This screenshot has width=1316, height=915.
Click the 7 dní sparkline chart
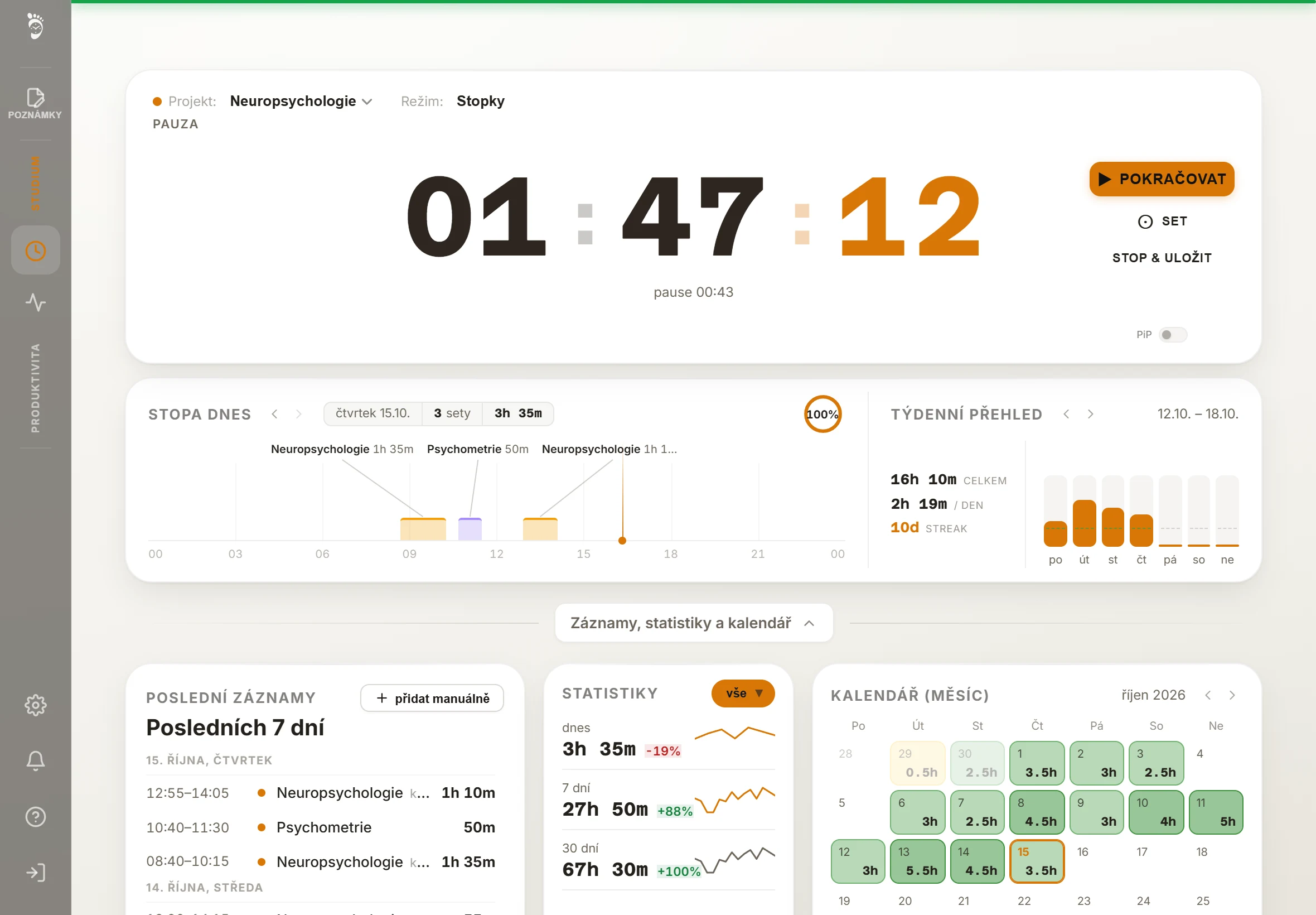[x=734, y=798]
